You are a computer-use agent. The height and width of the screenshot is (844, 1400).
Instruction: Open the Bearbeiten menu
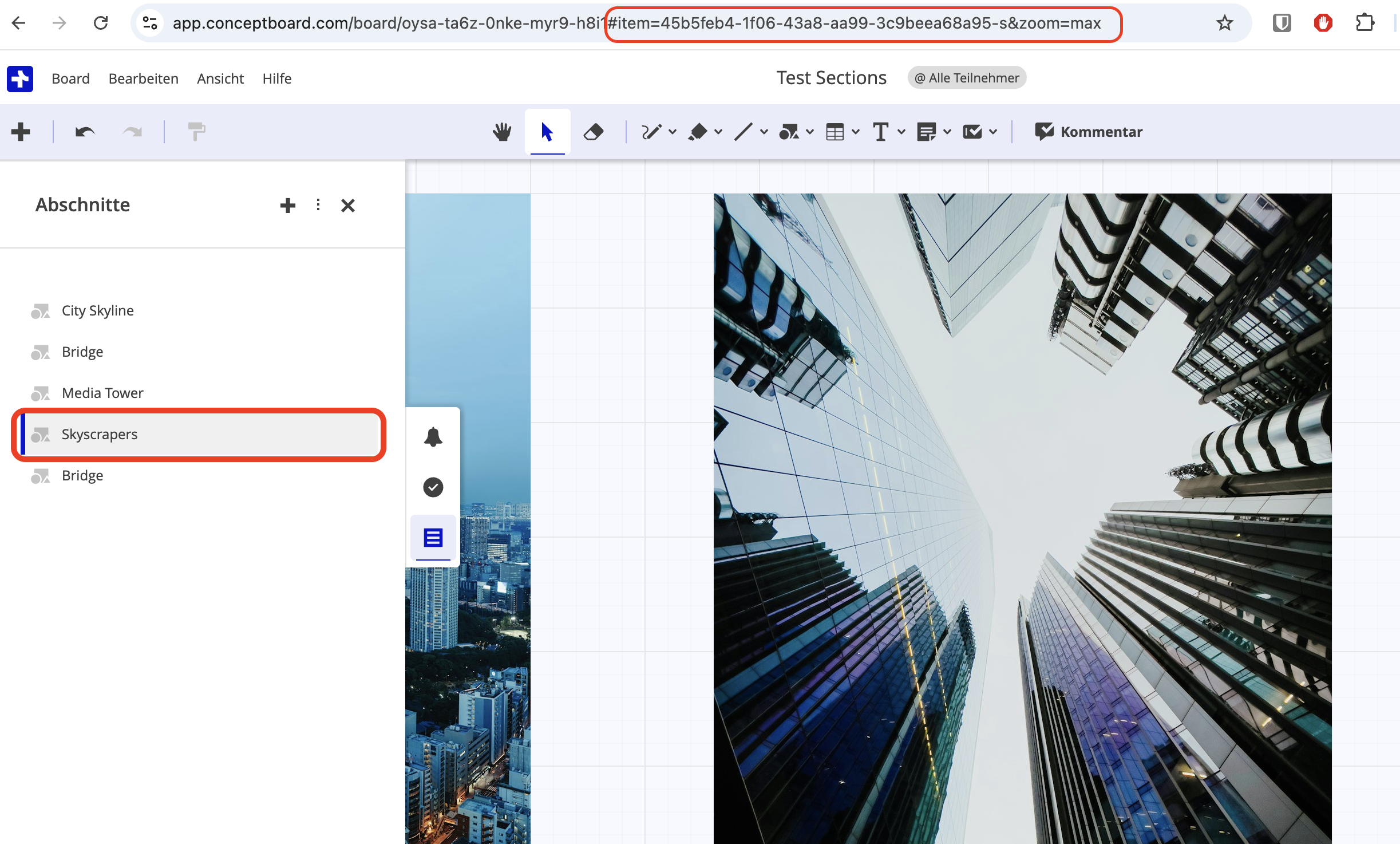(144, 78)
